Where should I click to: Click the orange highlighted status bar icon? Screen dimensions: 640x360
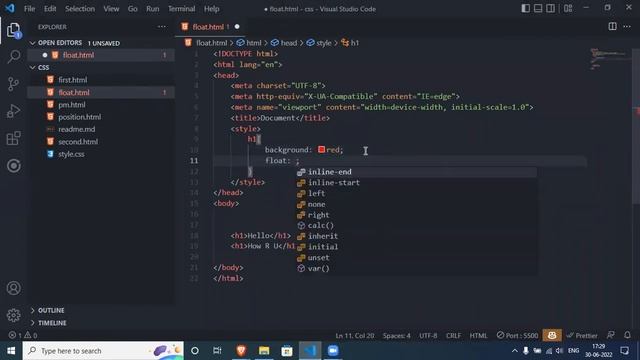point(552,335)
